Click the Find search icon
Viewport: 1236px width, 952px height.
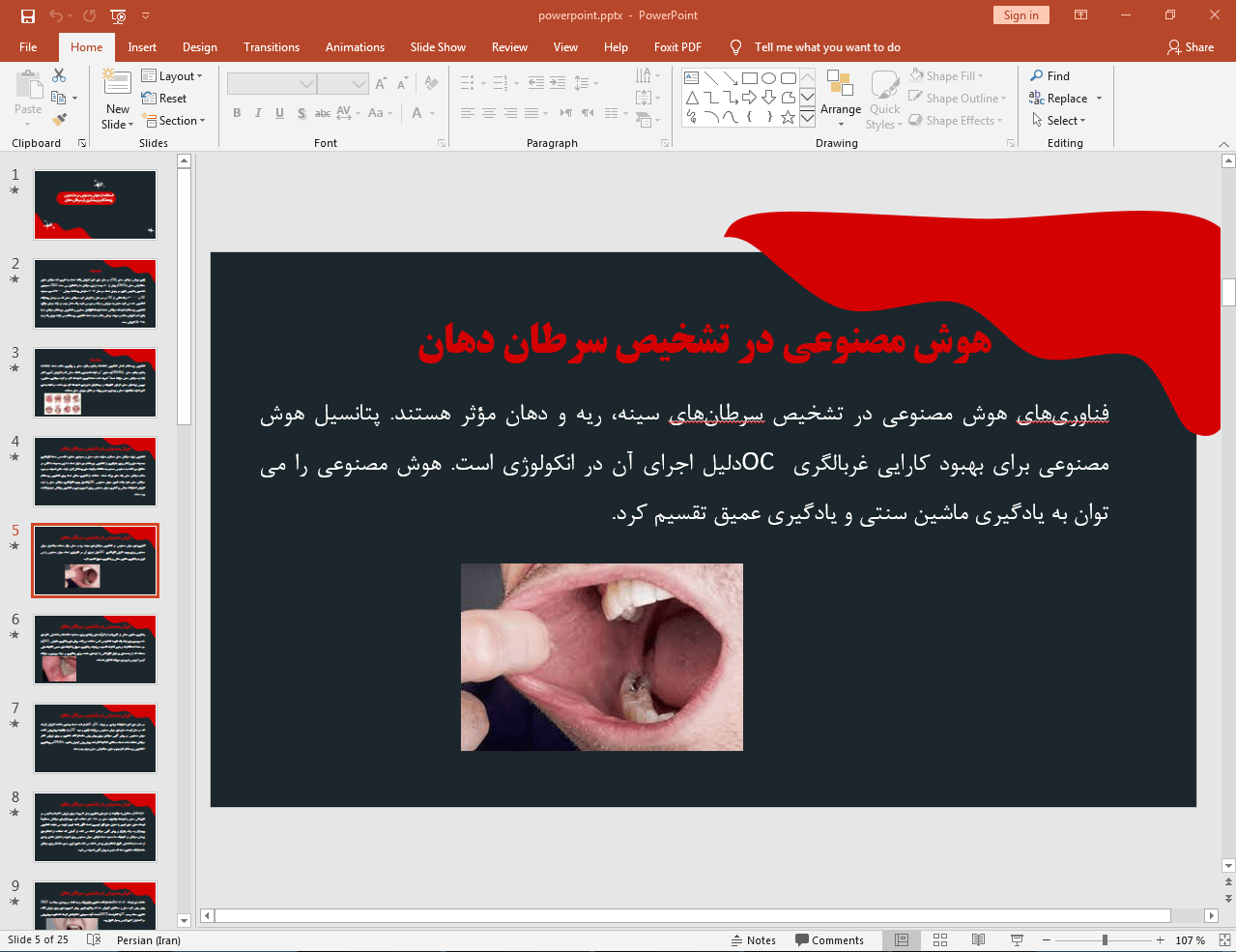tap(1037, 76)
